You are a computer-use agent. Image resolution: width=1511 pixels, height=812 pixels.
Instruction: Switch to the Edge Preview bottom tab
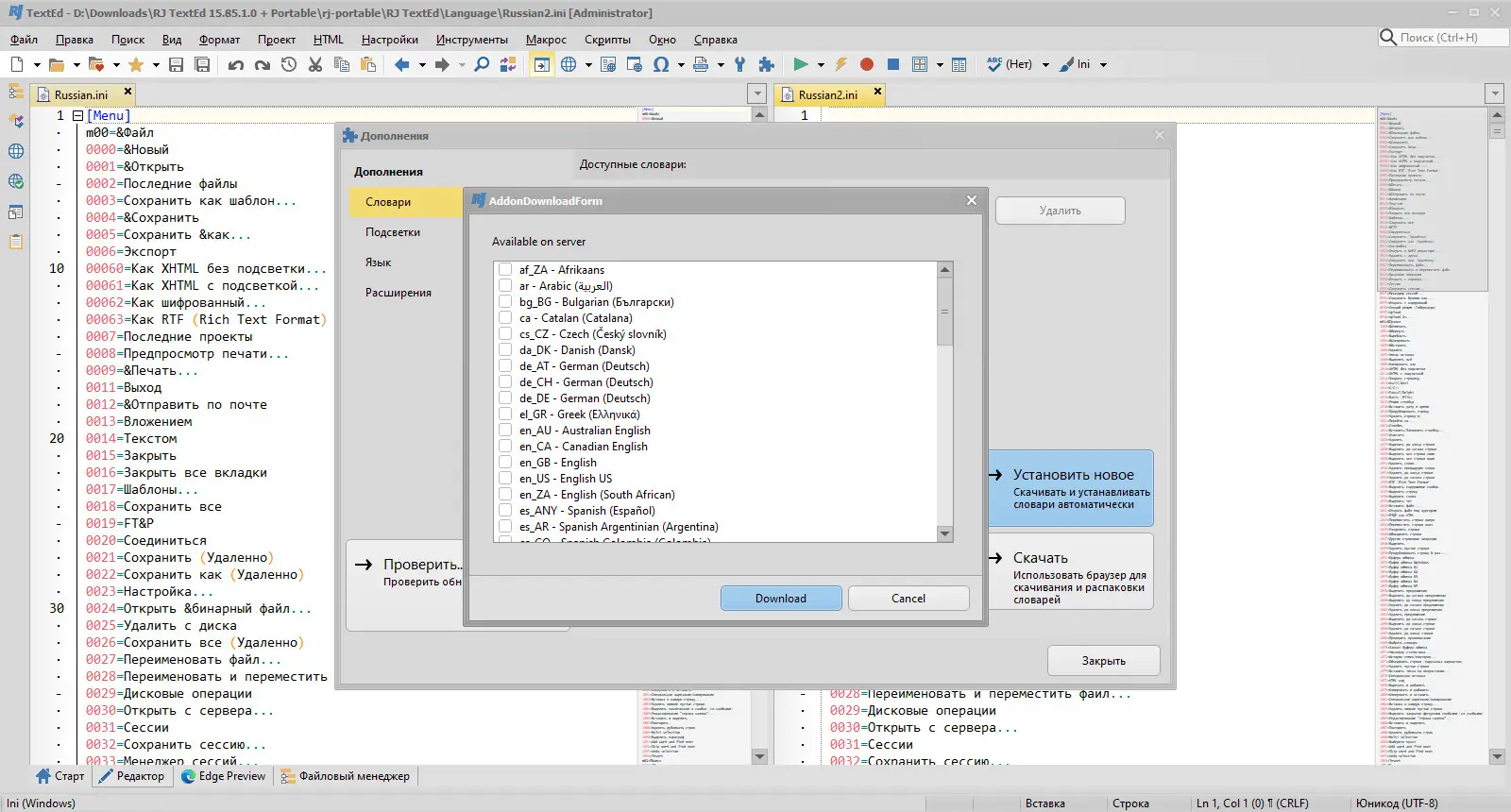(x=224, y=776)
